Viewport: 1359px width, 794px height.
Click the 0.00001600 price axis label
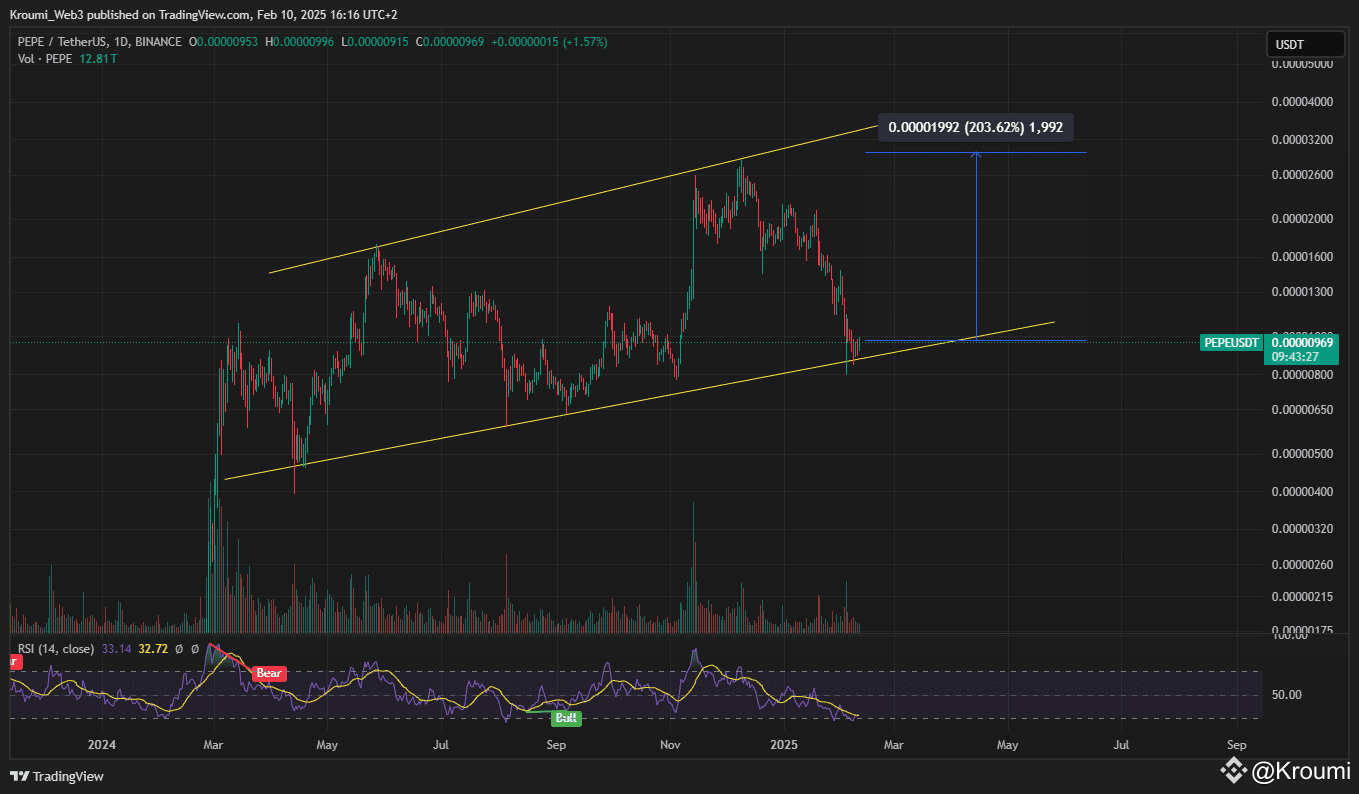(1302, 256)
